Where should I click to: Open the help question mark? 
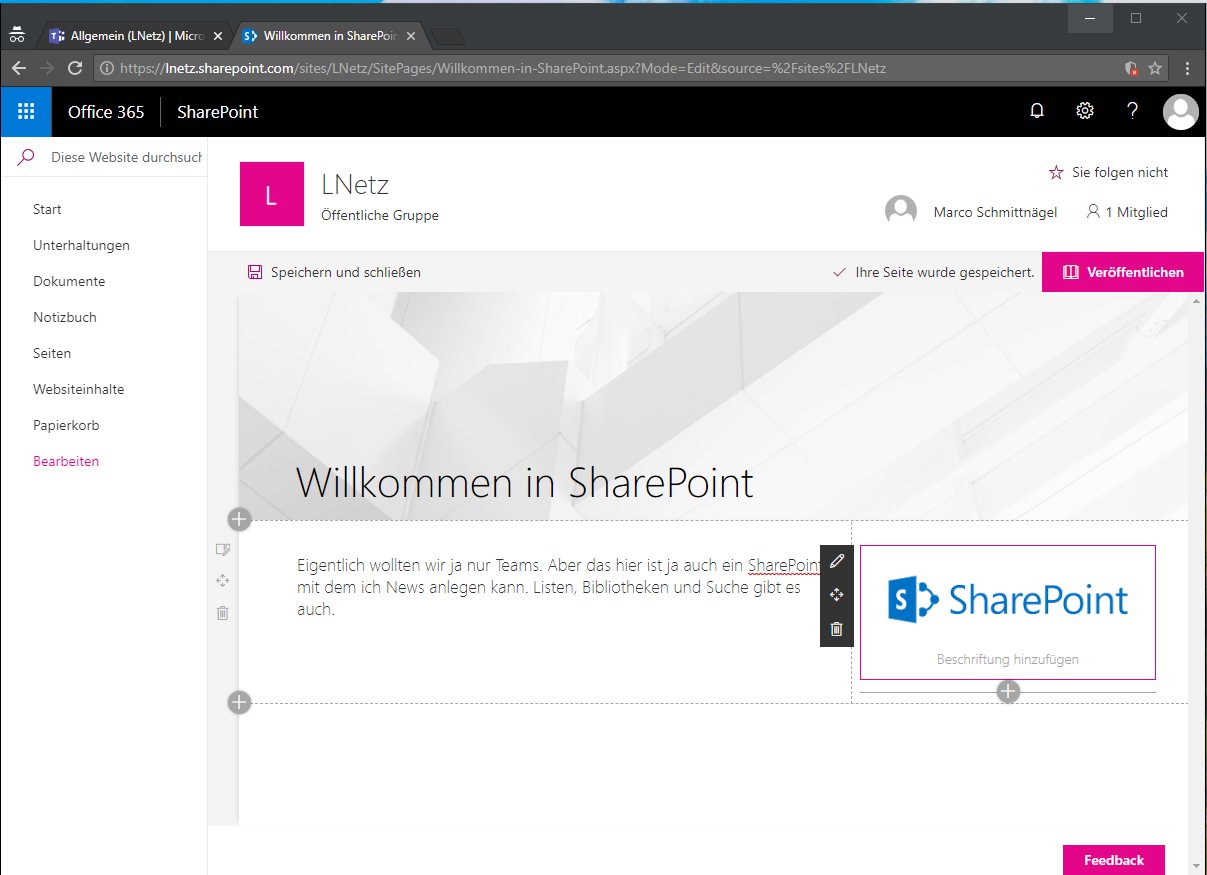(x=1132, y=111)
